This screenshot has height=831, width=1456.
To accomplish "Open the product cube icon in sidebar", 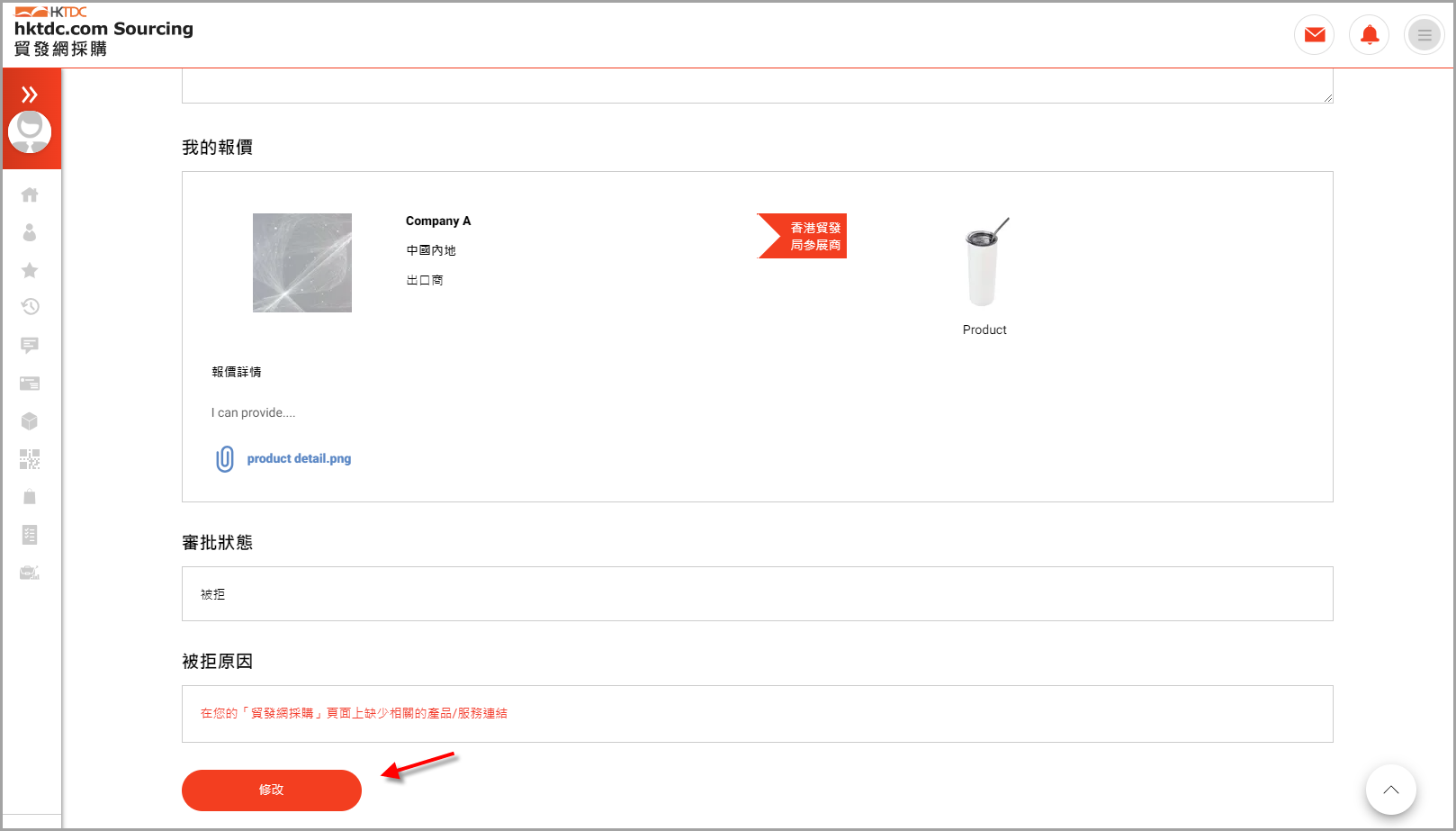I will coord(30,421).
